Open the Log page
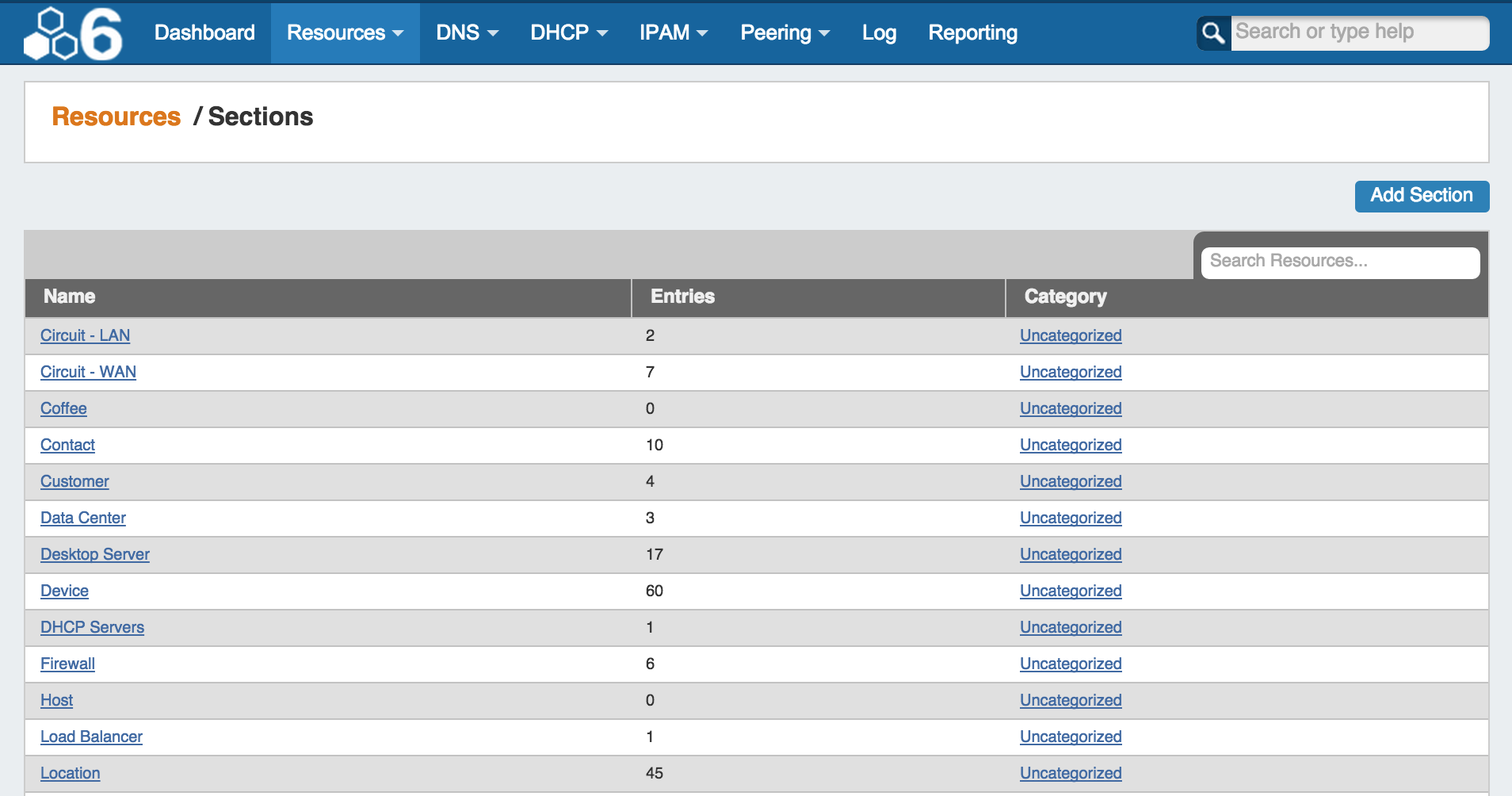1512x796 pixels. click(879, 33)
